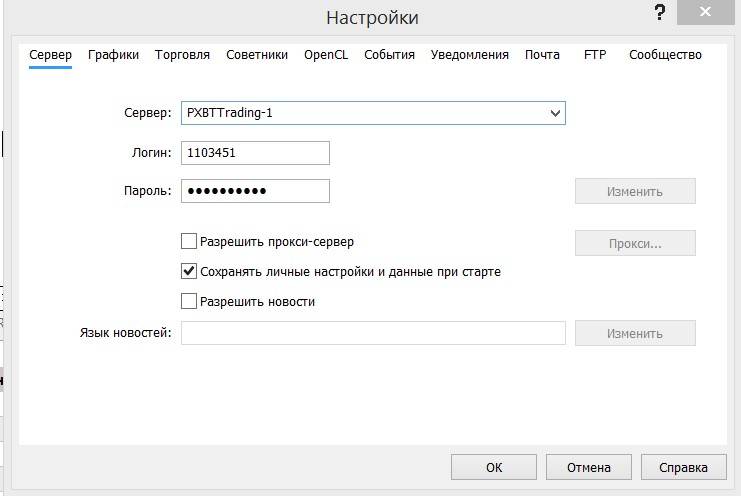Open the Сервер tab

(x=50, y=55)
